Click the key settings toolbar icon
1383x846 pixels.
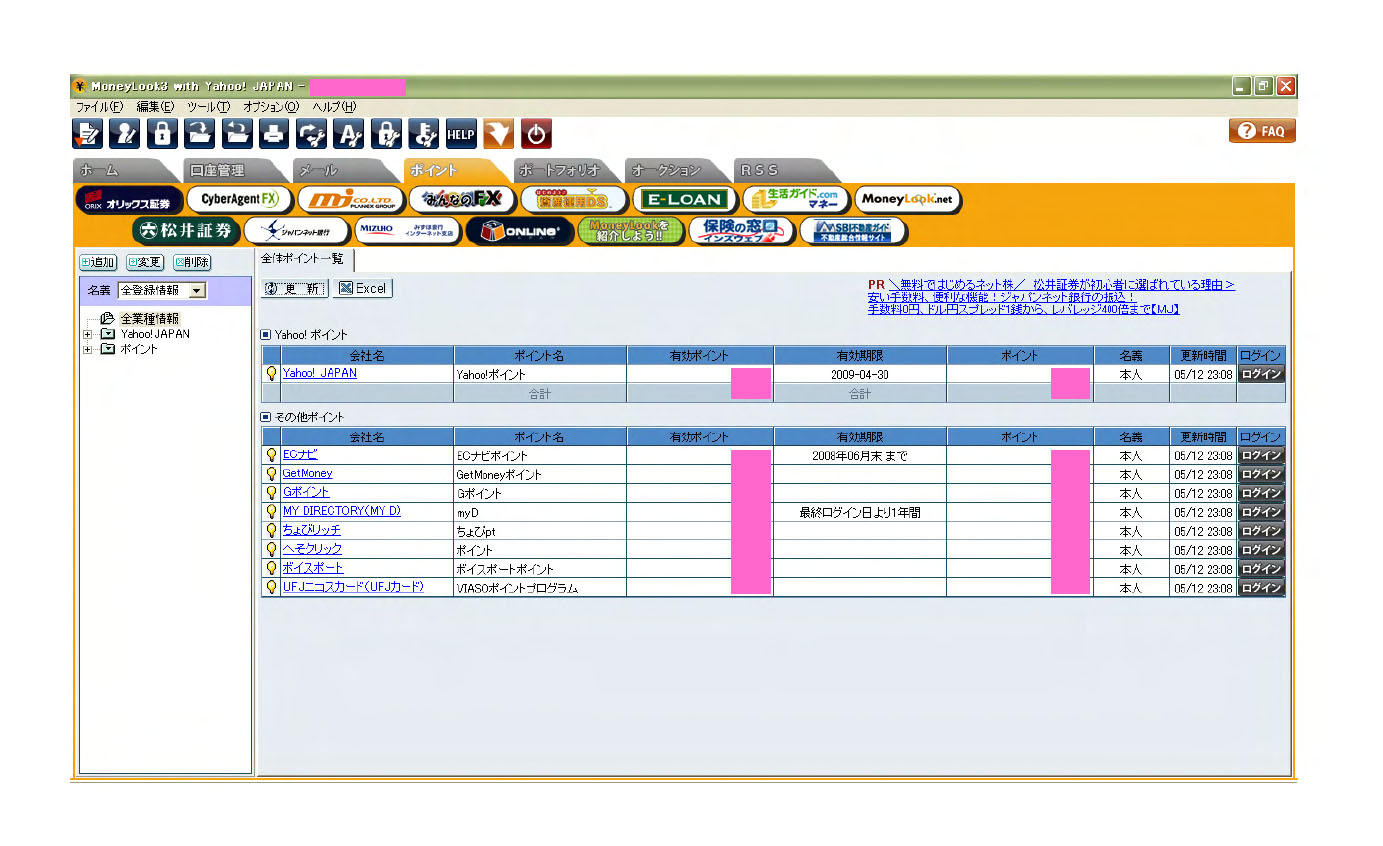pos(423,133)
